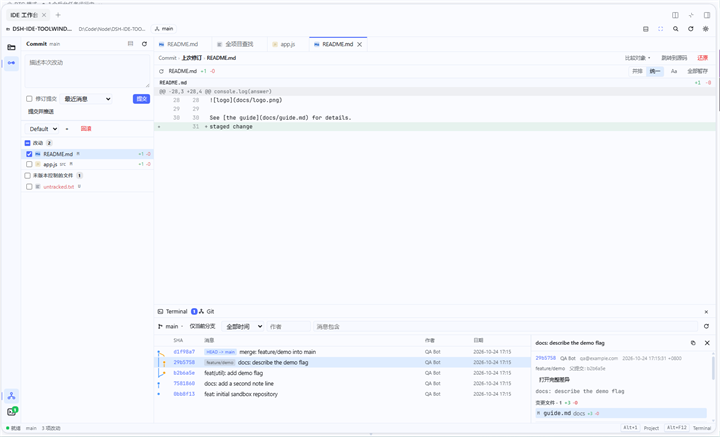Click the small dot button next to Default

pyautogui.click(x=67, y=129)
